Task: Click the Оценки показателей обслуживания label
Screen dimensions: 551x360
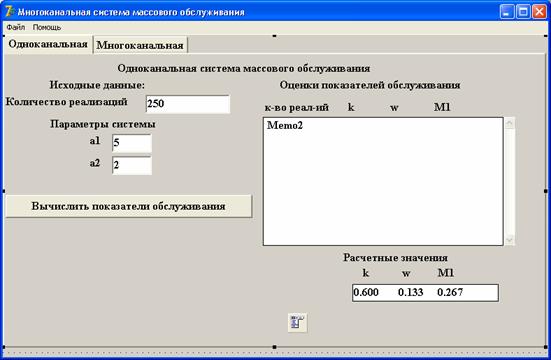Action: point(370,85)
